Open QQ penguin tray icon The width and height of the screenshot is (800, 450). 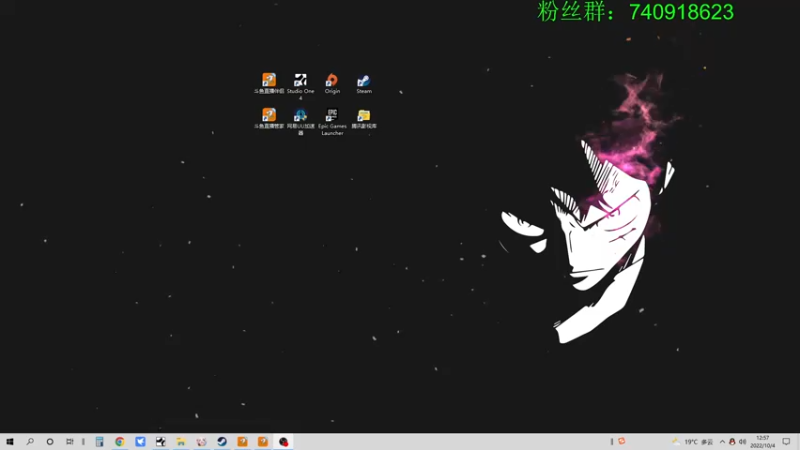click(732, 442)
